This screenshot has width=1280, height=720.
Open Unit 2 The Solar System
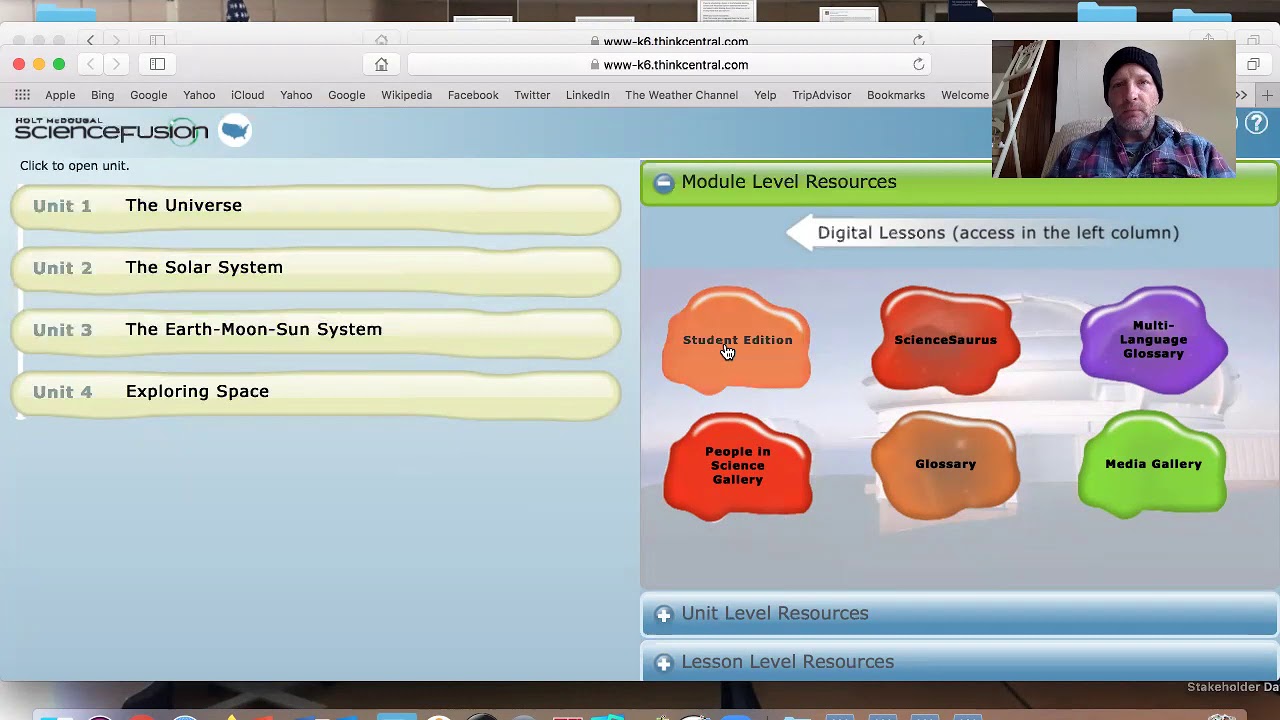(316, 270)
